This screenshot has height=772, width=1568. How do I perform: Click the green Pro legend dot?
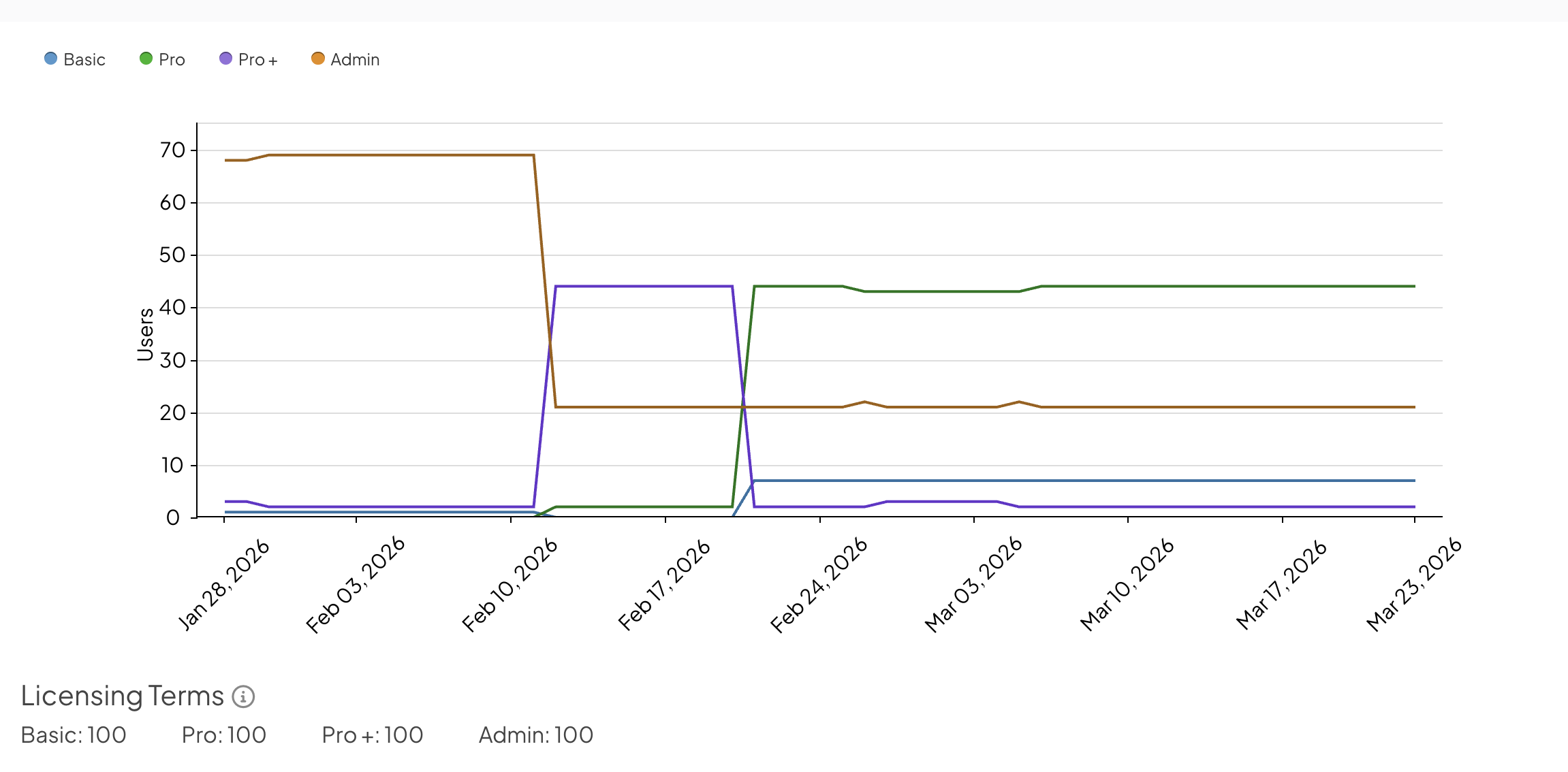tap(146, 59)
